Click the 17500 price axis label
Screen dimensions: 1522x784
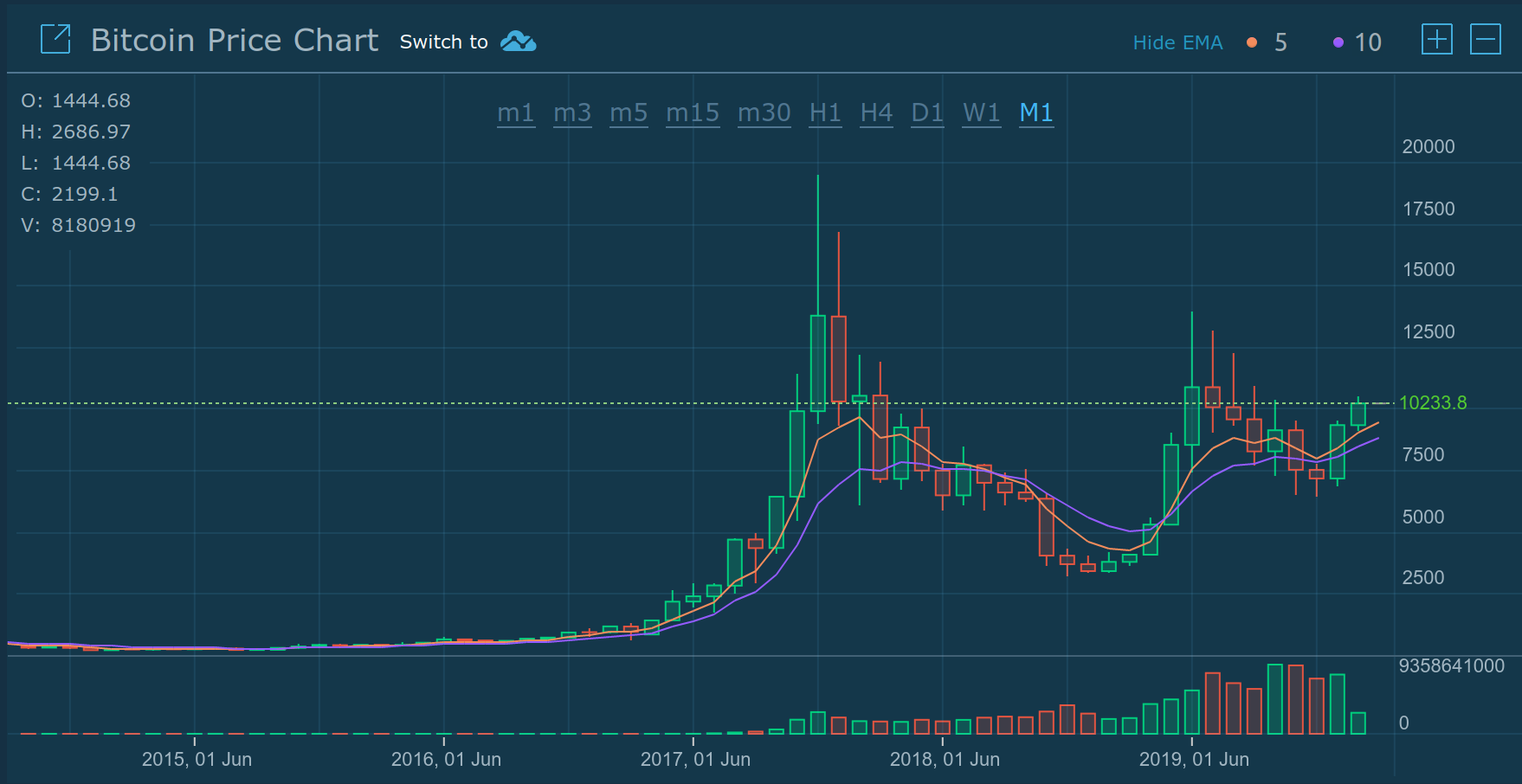pos(1428,209)
